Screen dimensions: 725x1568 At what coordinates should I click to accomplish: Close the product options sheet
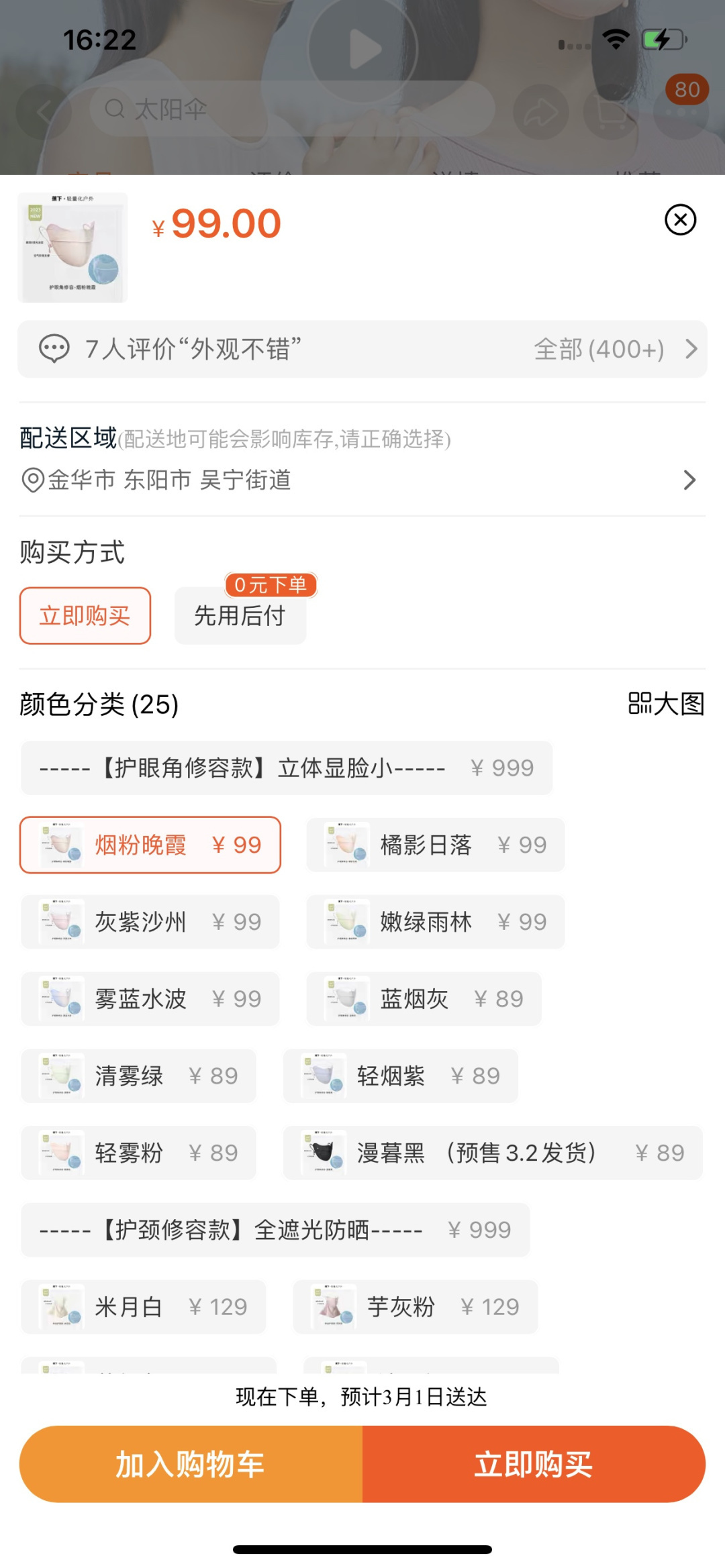tap(680, 220)
